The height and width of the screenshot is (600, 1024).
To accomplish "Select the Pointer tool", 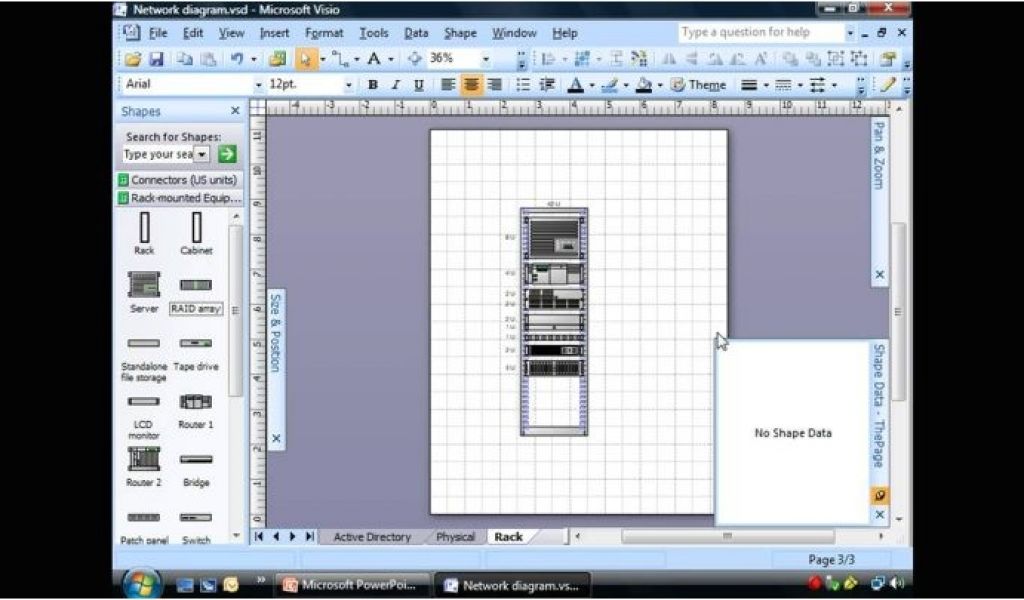I will click(x=304, y=59).
